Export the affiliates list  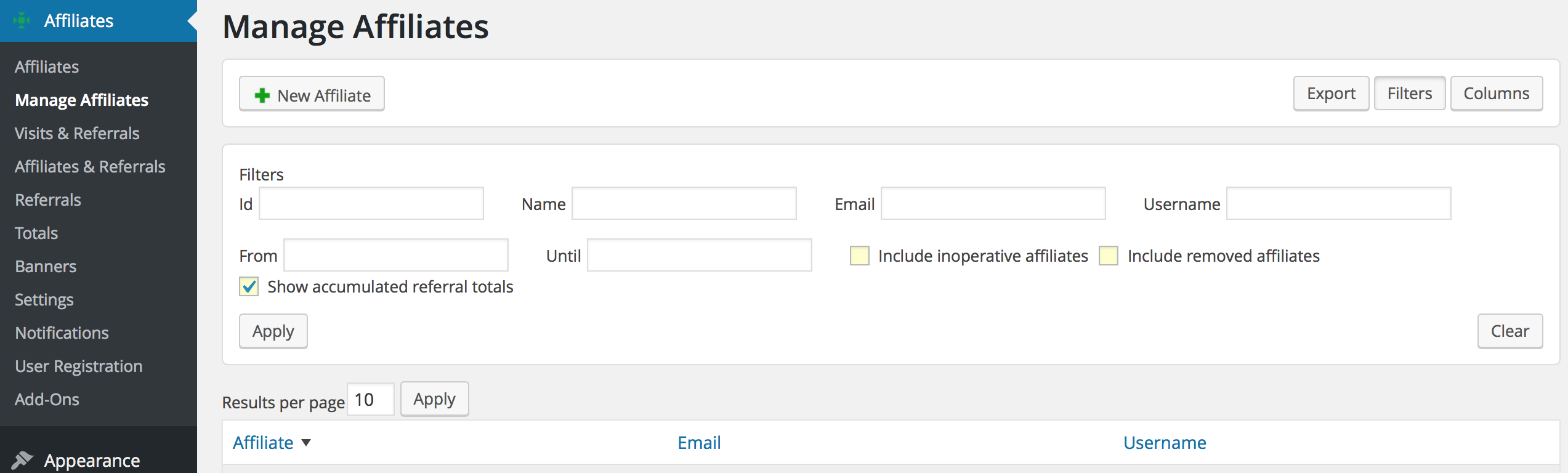tap(1331, 94)
